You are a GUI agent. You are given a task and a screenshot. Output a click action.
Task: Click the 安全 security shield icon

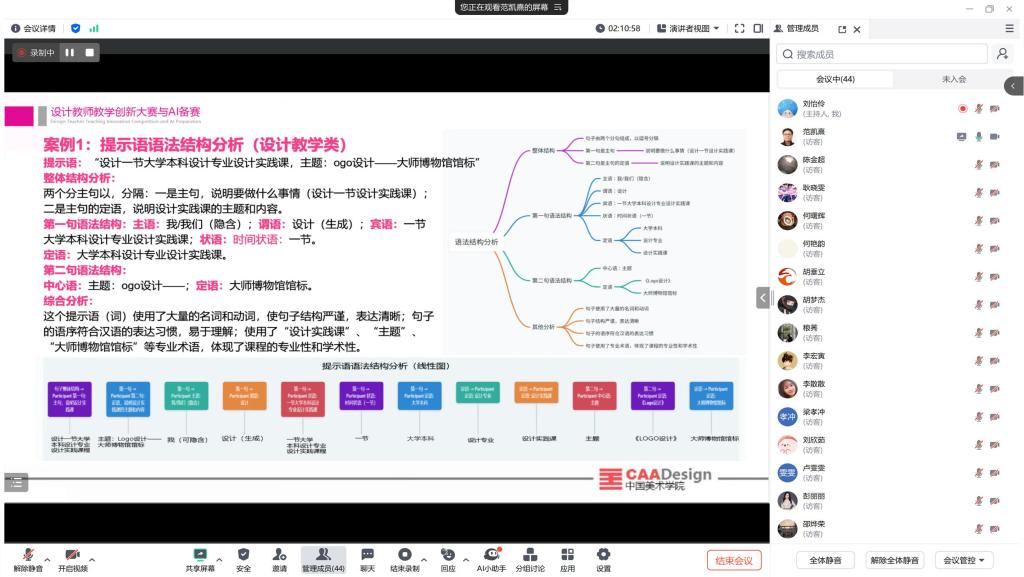[243, 554]
